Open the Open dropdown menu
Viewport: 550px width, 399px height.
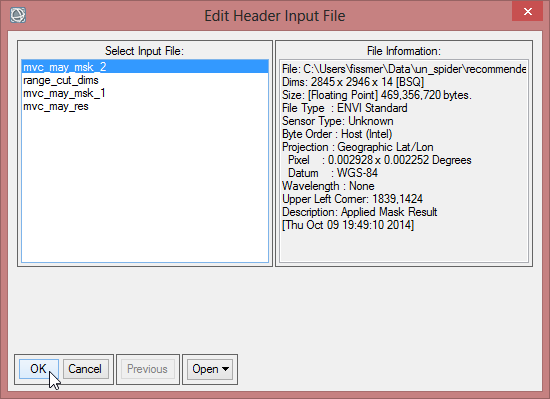pos(210,369)
